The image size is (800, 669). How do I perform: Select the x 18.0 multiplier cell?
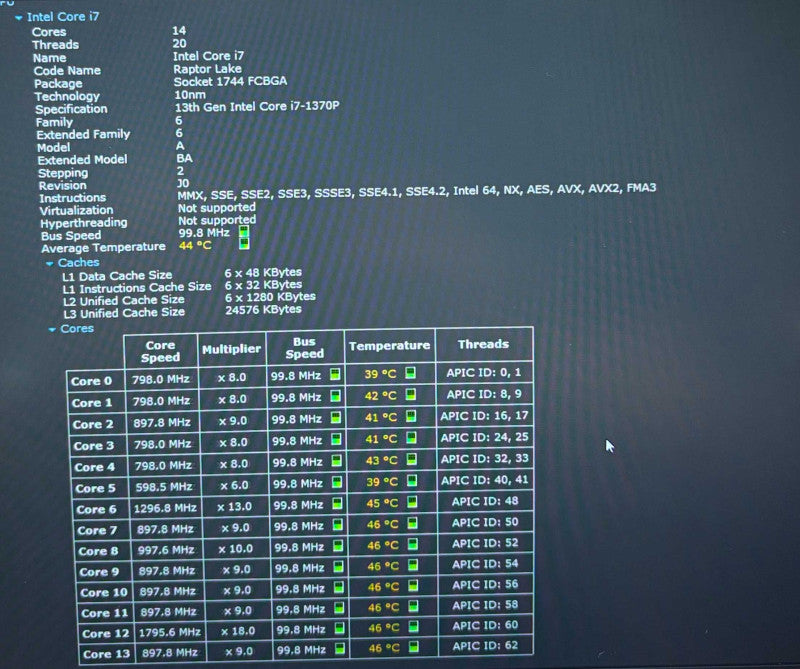click(x=238, y=631)
